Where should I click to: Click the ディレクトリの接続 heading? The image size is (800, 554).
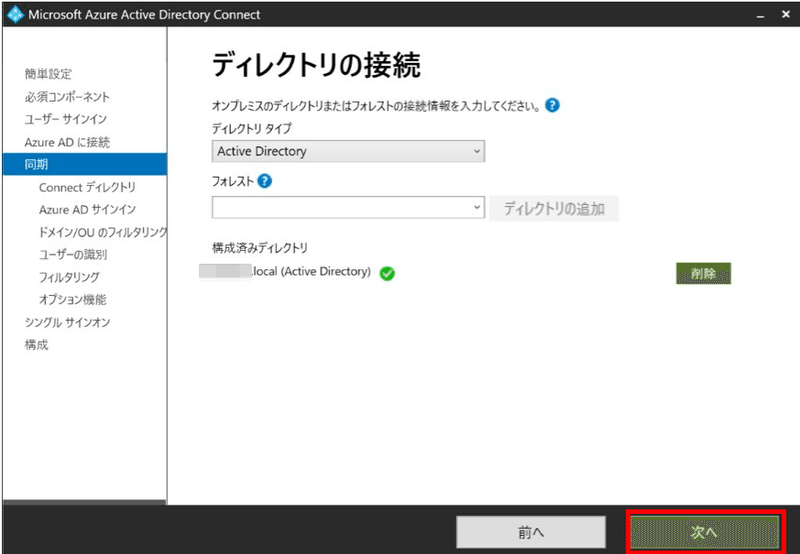click(316, 65)
